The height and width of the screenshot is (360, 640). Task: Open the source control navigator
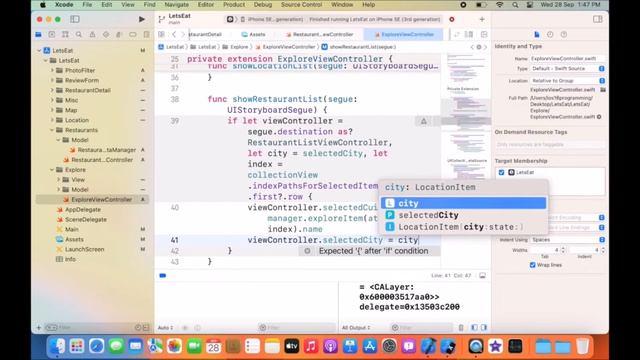tap(52, 35)
